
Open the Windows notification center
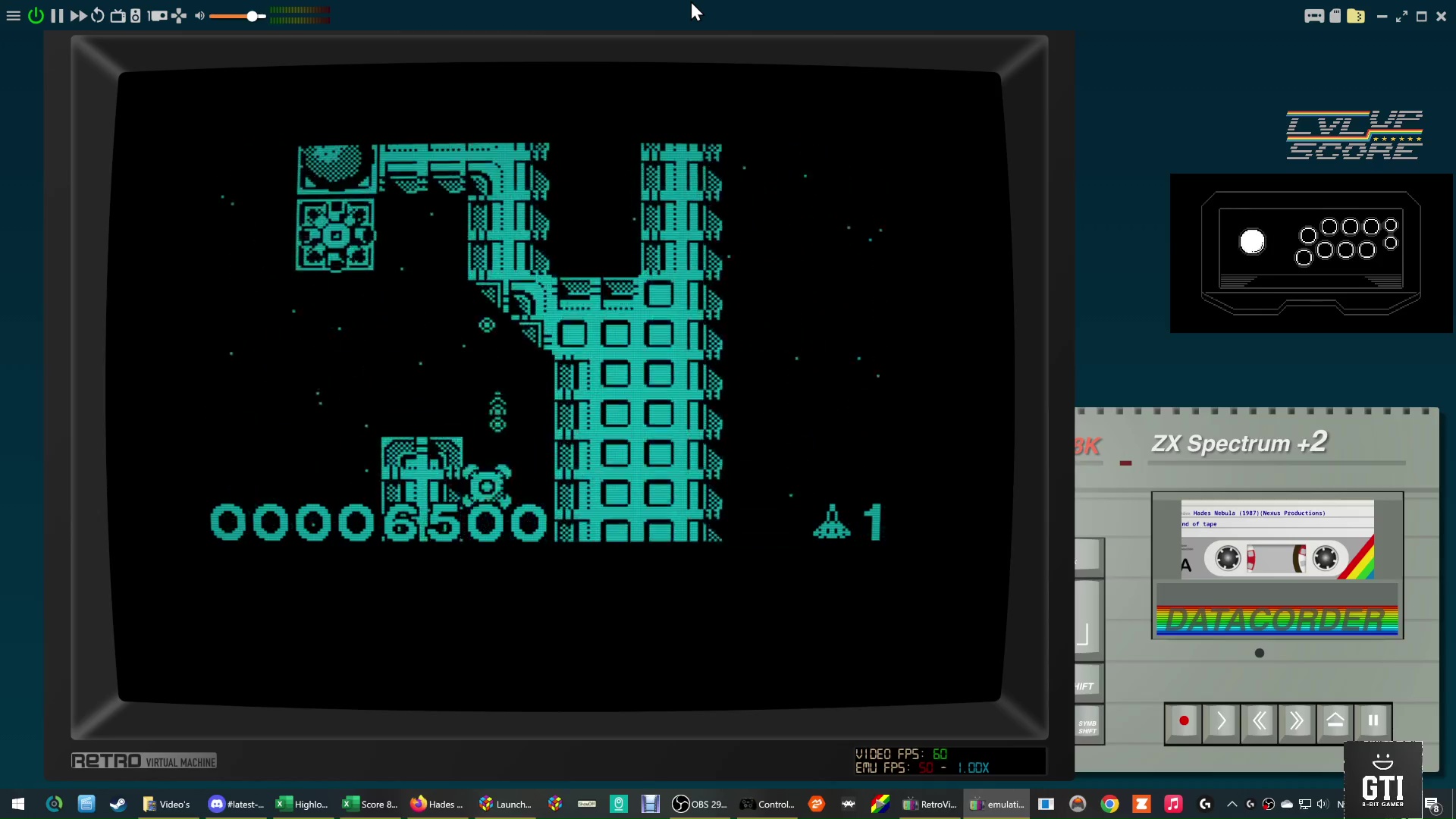click(1432, 805)
